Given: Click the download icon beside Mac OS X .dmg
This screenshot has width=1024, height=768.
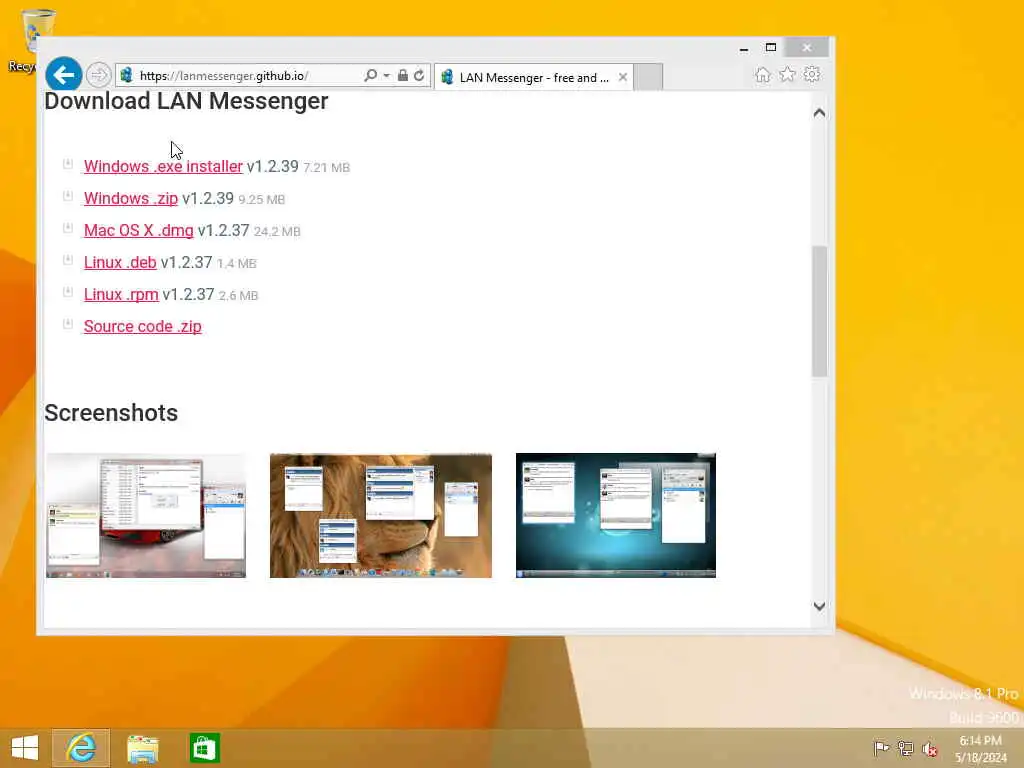Looking at the screenshot, I should coord(67,228).
